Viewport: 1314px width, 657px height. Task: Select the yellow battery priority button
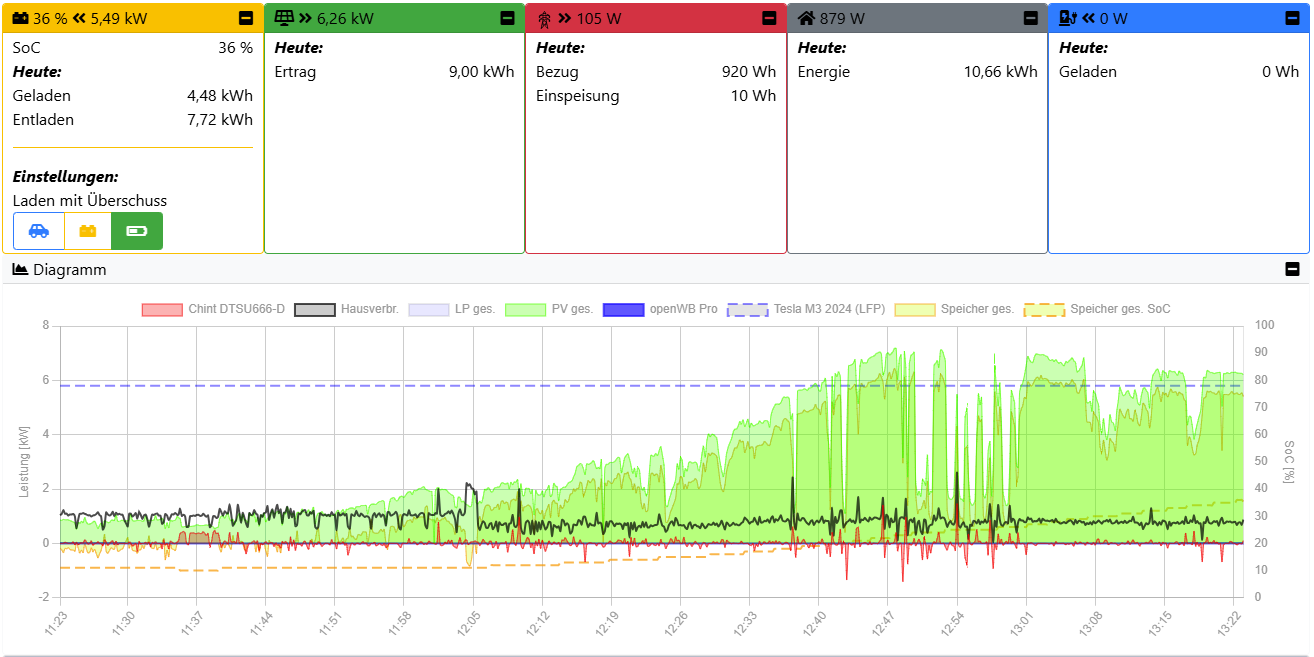88,231
